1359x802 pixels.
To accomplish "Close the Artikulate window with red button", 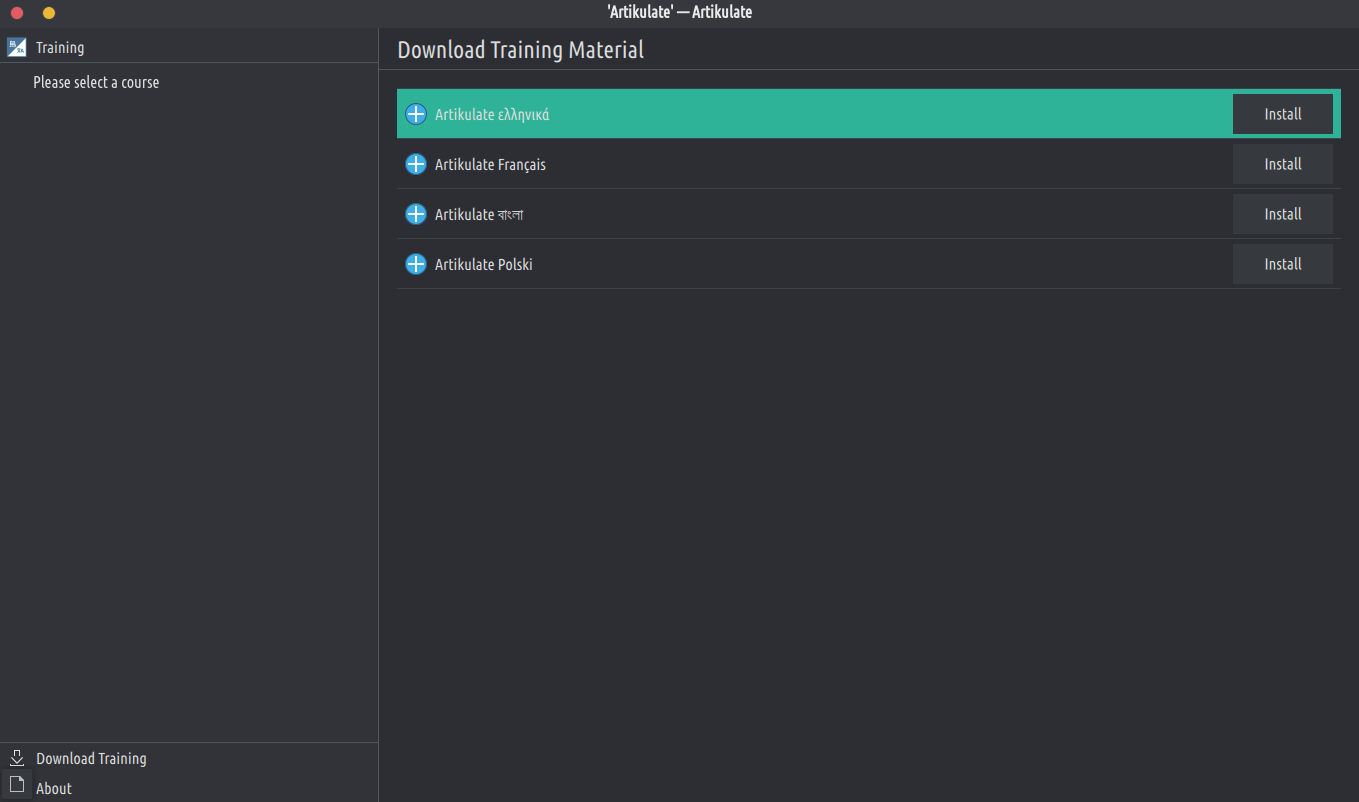I will point(17,13).
